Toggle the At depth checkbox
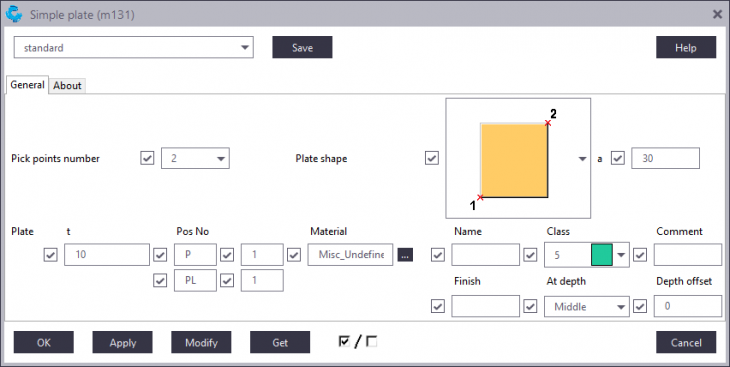The height and width of the screenshot is (367, 730). coord(530,306)
